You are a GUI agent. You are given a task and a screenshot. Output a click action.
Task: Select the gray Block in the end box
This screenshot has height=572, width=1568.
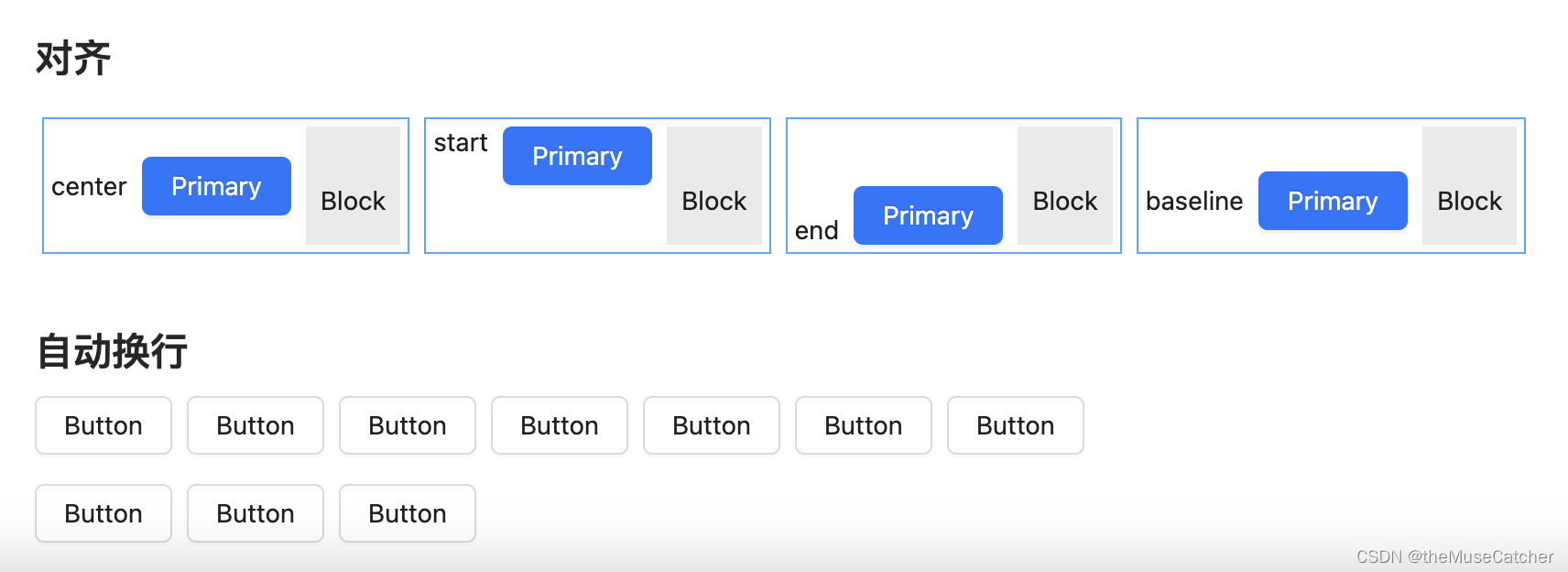pos(1064,186)
